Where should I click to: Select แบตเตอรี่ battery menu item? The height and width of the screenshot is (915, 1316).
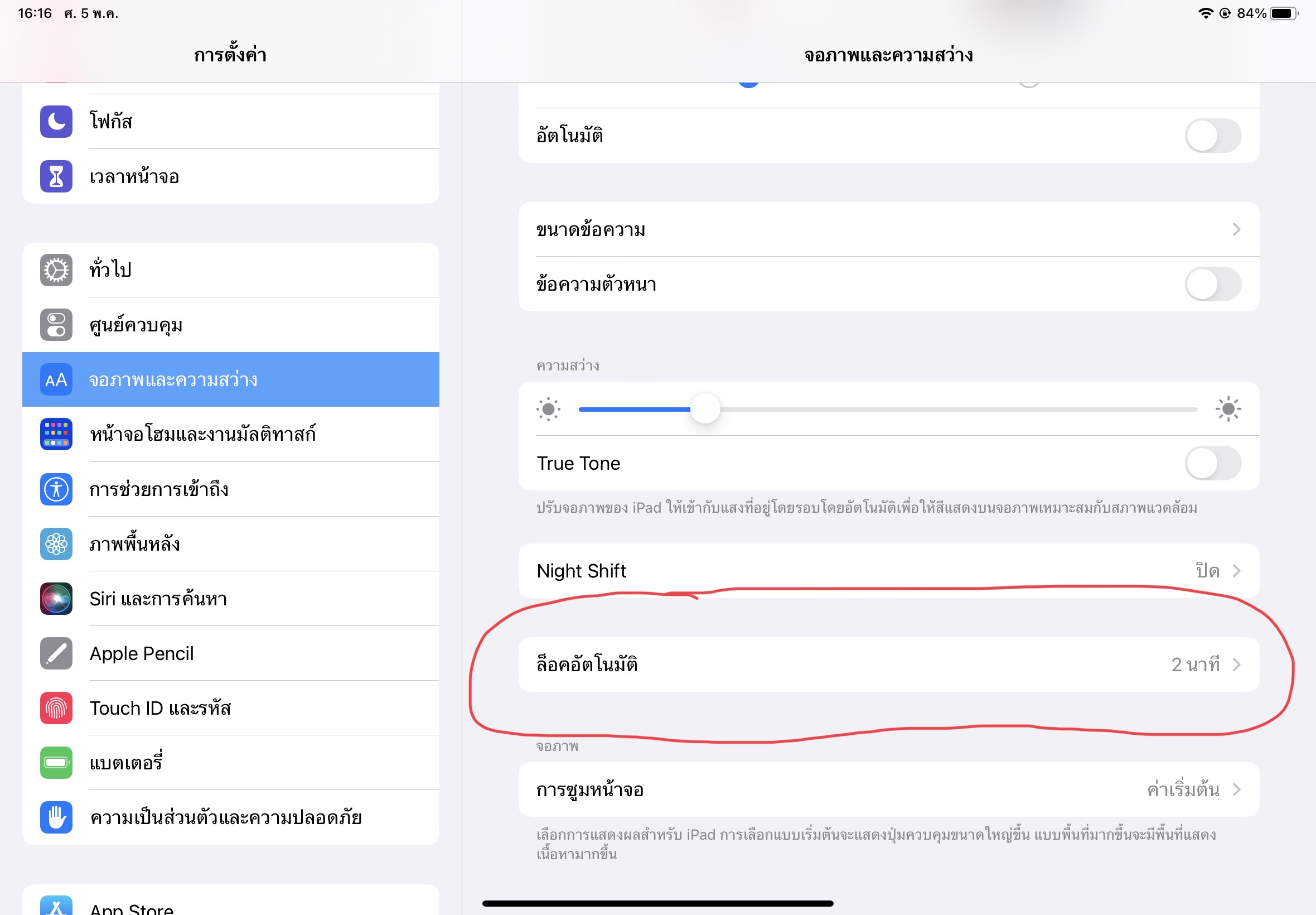231,763
